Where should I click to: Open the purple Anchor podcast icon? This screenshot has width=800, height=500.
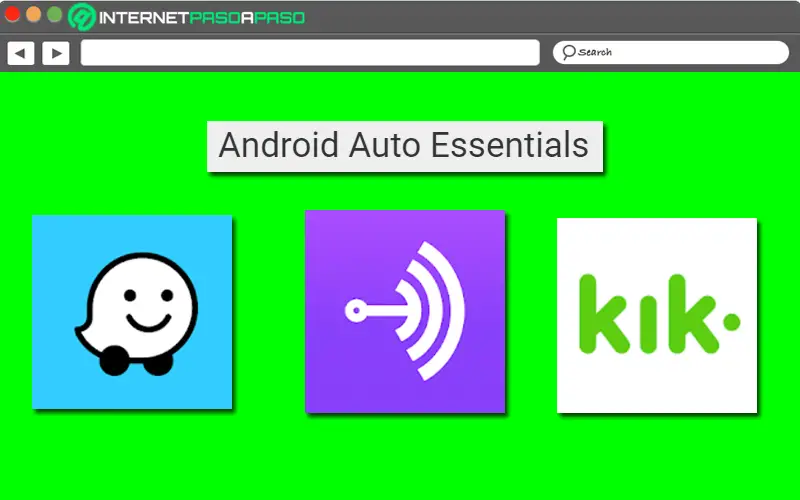pyautogui.click(x=405, y=311)
